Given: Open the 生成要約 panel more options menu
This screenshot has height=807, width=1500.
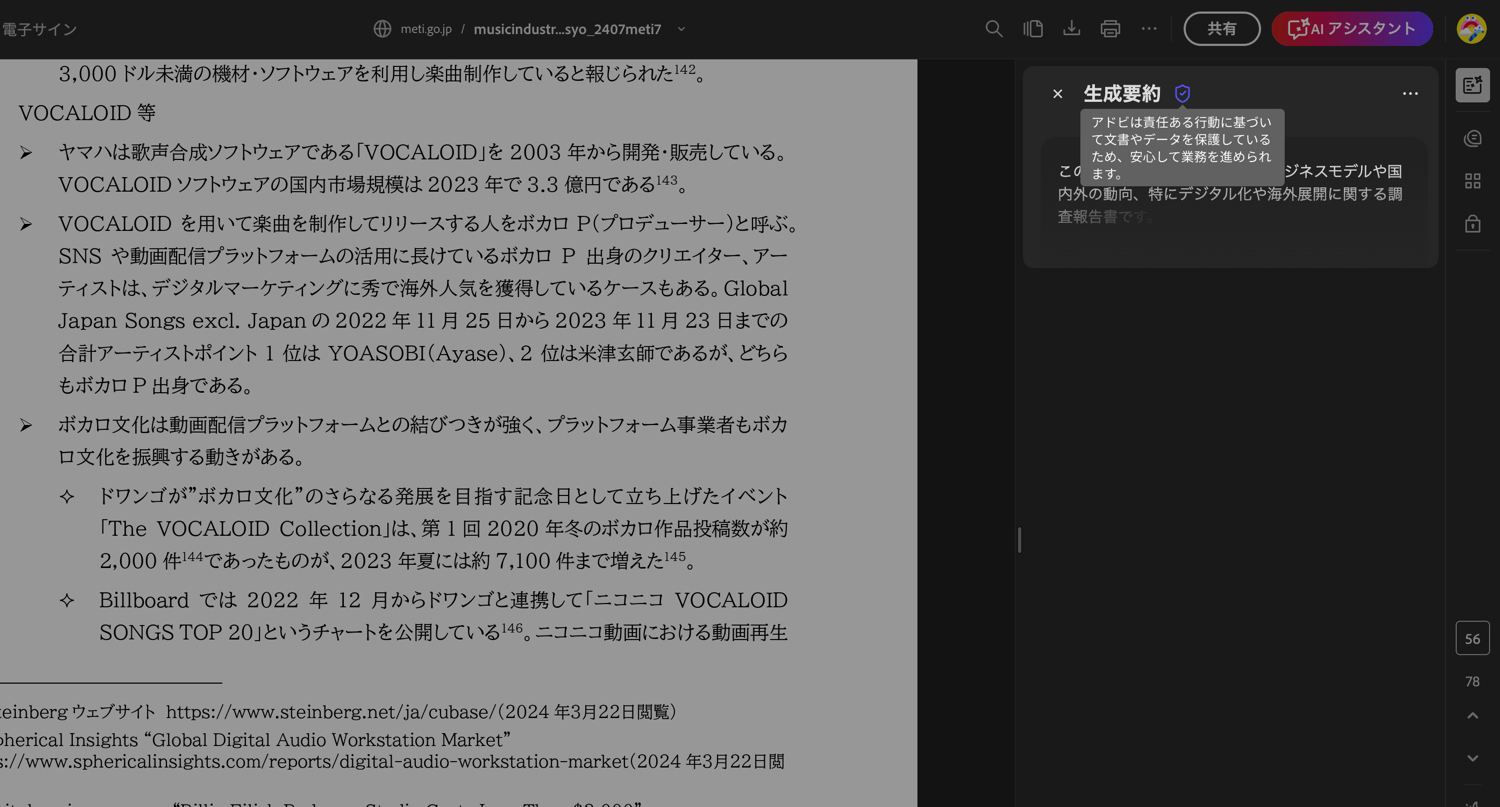Looking at the screenshot, I should pyautogui.click(x=1410, y=94).
